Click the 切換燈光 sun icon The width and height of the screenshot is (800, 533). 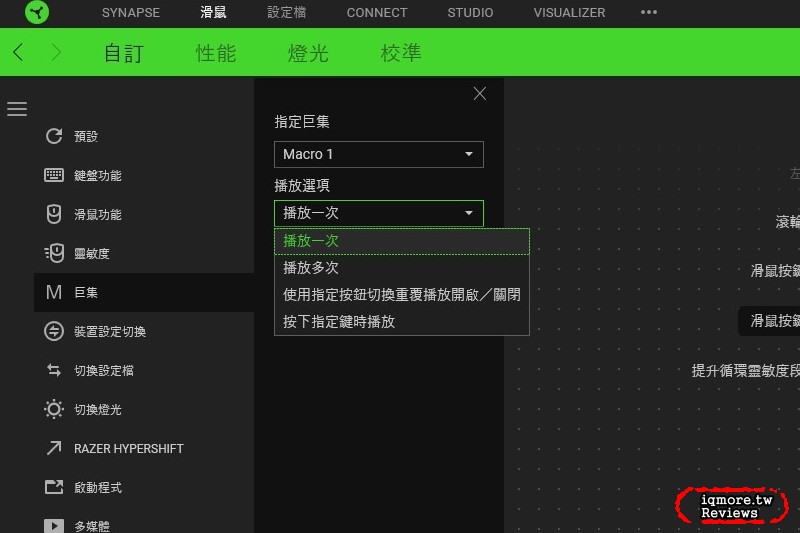(54, 409)
